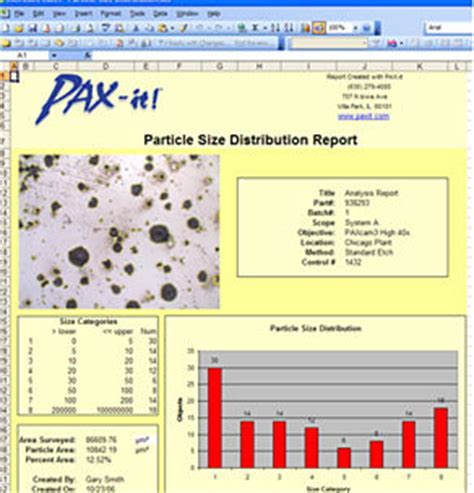Click the Copy icon

[150, 28]
